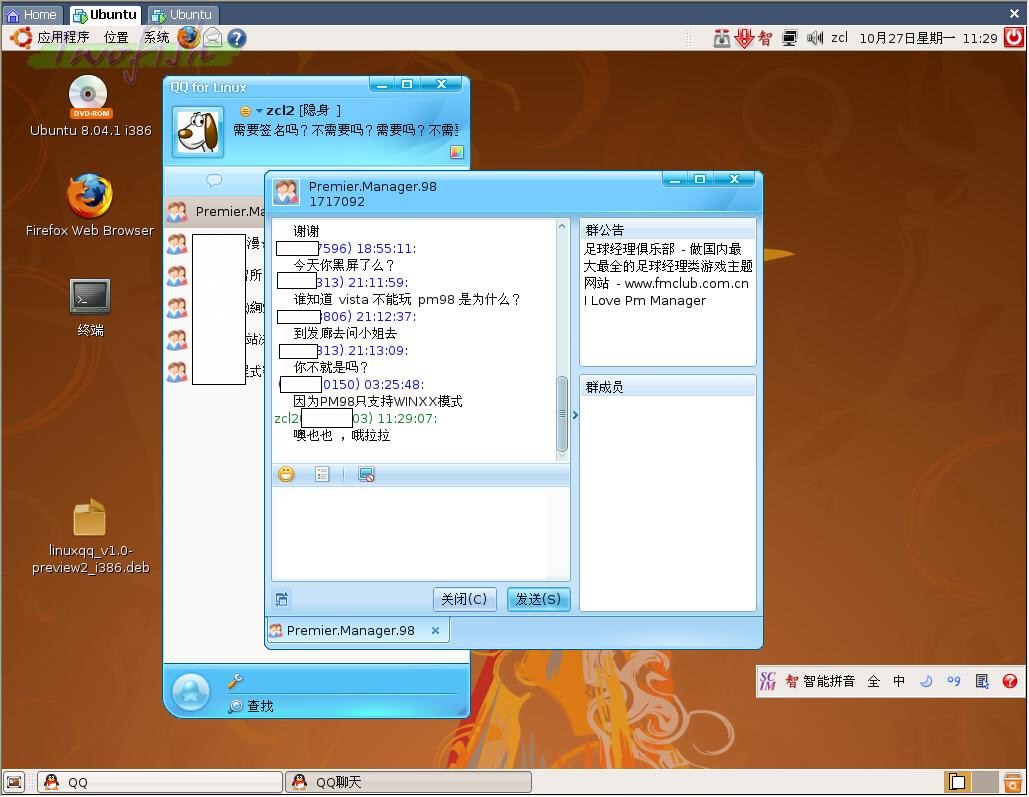1029x797 pixels.
Task: Click the message input area
Action: (421, 533)
